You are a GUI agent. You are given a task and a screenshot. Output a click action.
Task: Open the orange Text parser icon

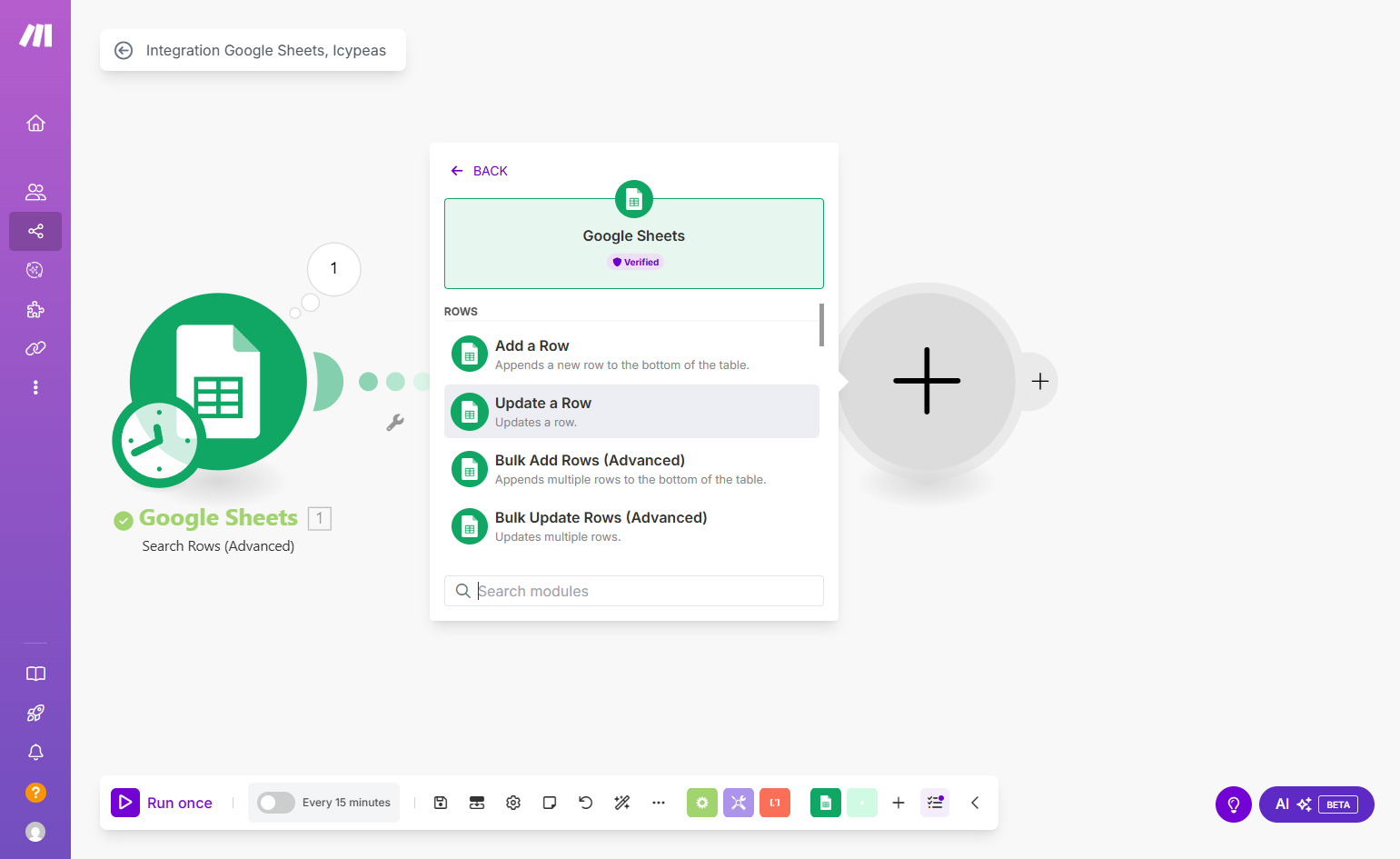point(775,803)
